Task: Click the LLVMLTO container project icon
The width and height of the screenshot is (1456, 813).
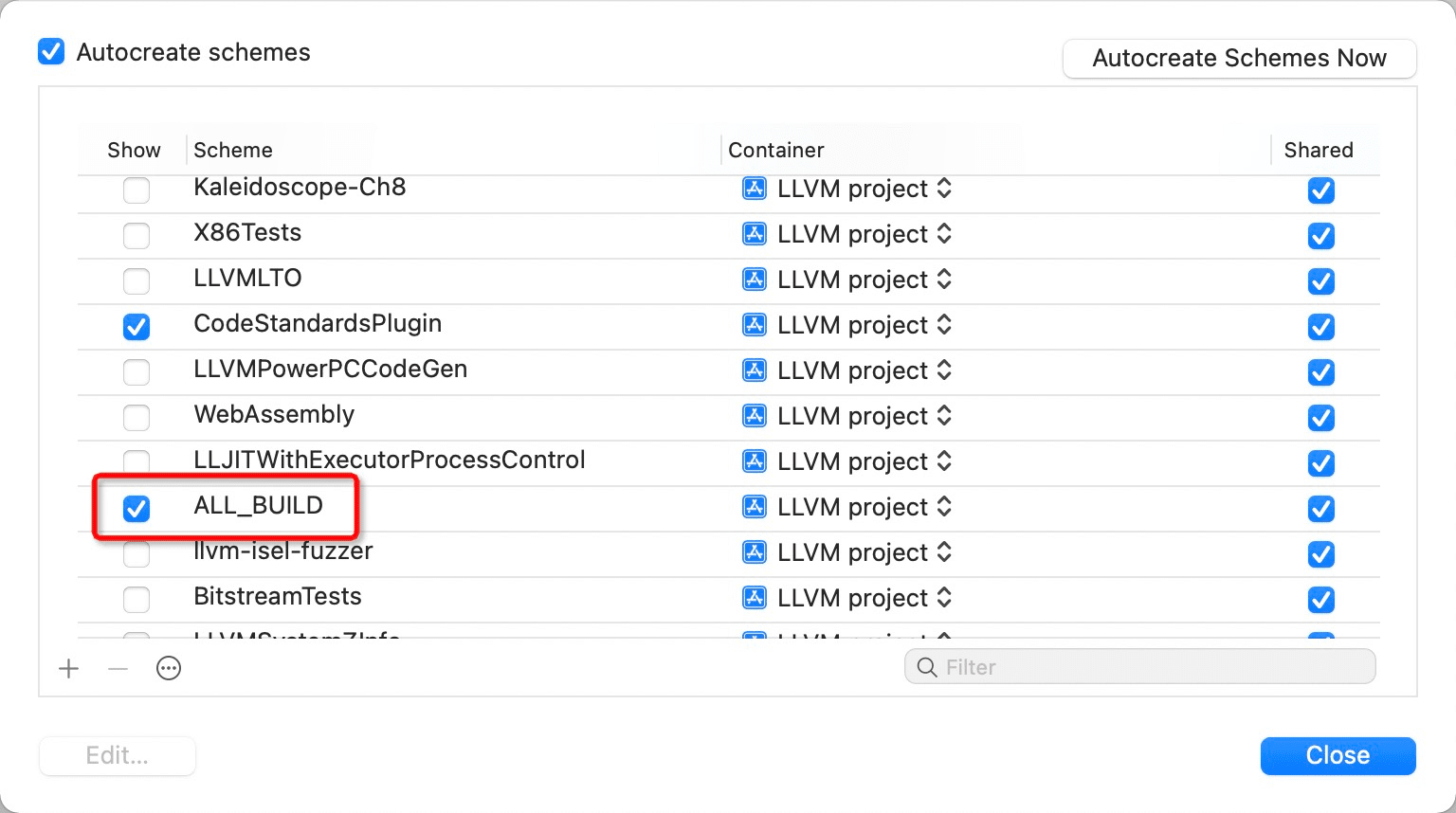Action: (755, 280)
